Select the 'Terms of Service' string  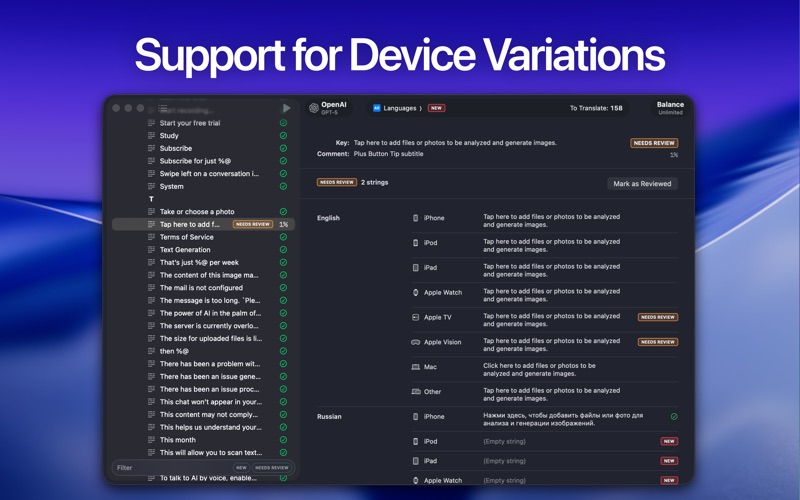coord(203,237)
